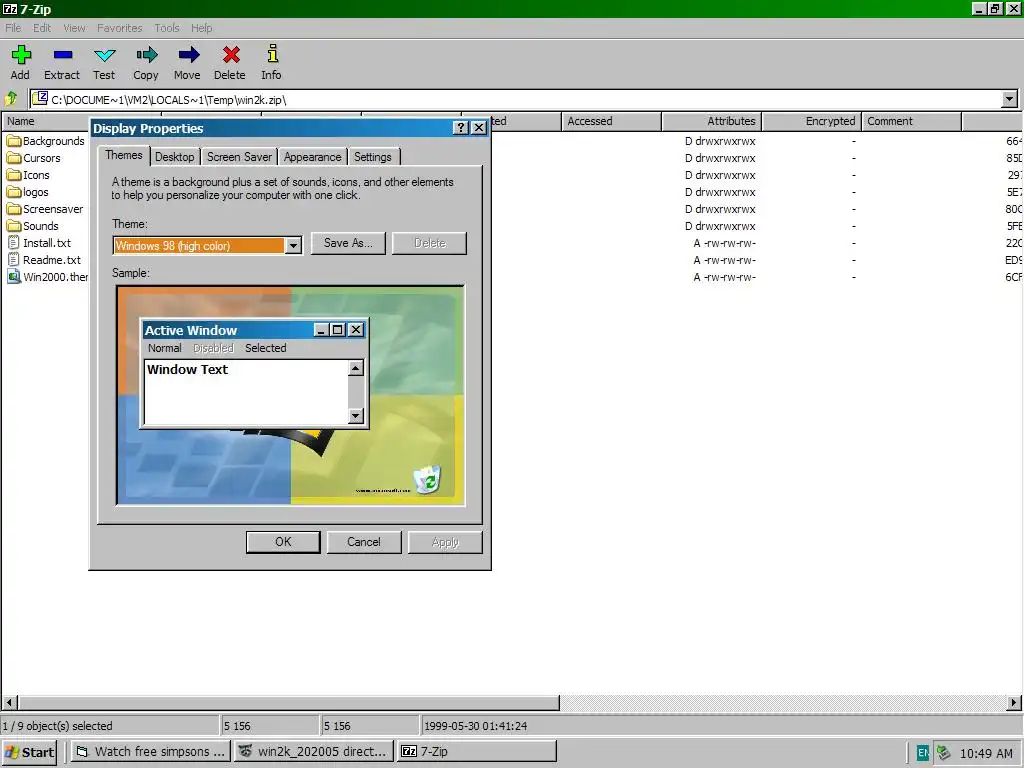Image resolution: width=1024 pixels, height=768 pixels.
Task: Switch to win2k_202005 taskbar window
Action: tap(313, 752)
